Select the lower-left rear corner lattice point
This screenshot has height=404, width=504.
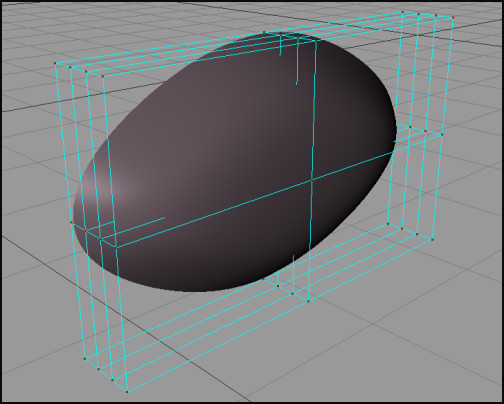coord(84,359)
